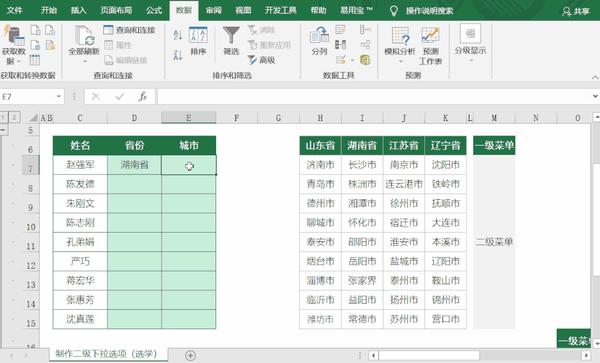600x363 pixels.
Task: Expand the formula bar
Action: (x=595, y=96)
